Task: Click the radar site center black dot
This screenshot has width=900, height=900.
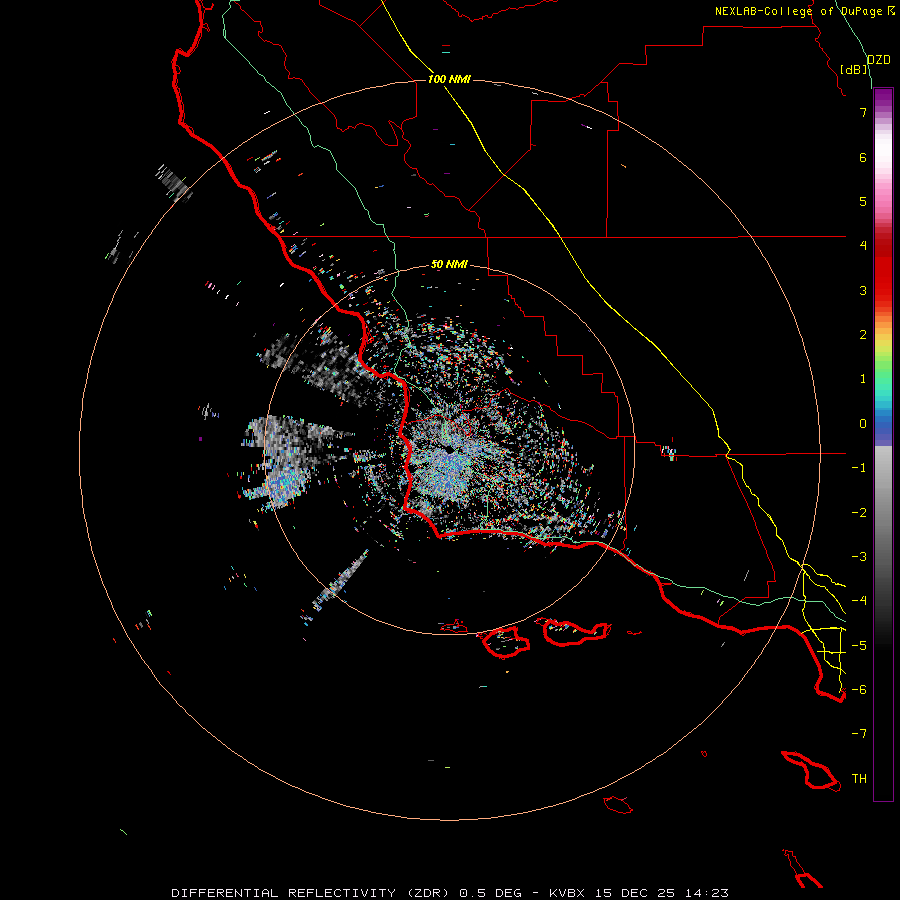Action: [x=449, y=451]
